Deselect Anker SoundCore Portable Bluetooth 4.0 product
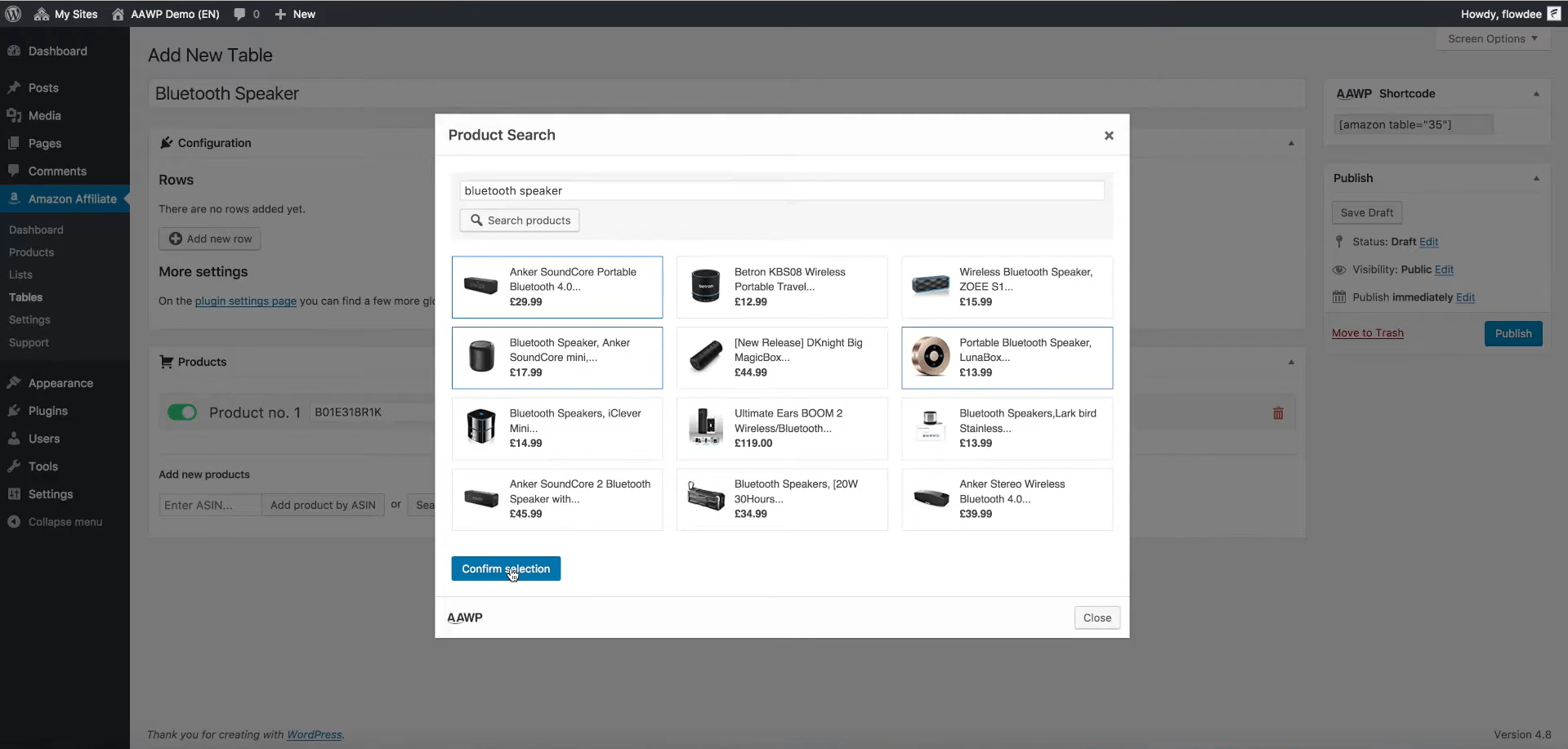Image resolution: width=1568 pixels, height=749 pixels. pos(557,287)
